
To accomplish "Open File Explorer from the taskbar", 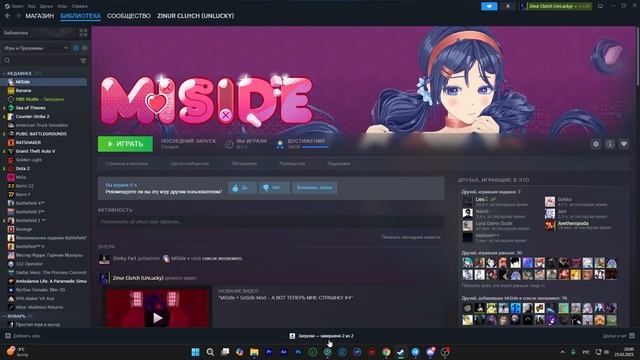I will point(254,352).
